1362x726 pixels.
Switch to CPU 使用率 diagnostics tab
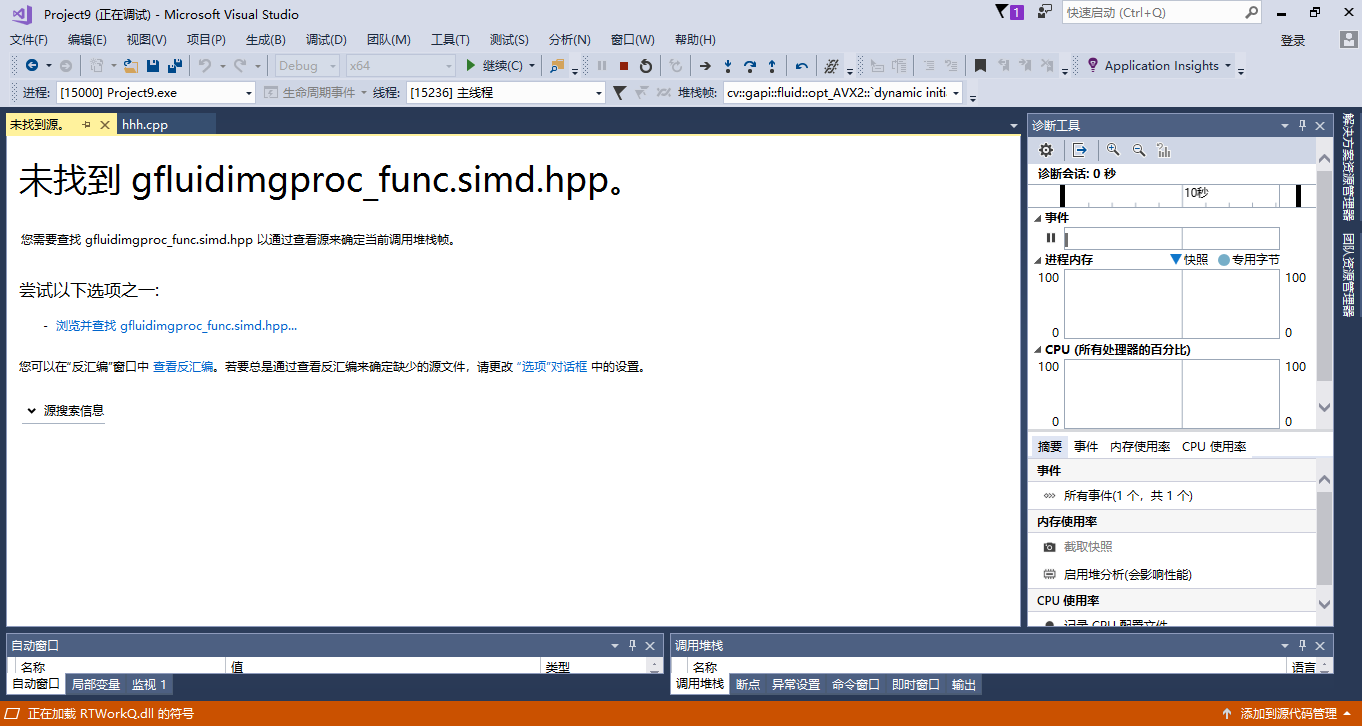click(1214, 446)
